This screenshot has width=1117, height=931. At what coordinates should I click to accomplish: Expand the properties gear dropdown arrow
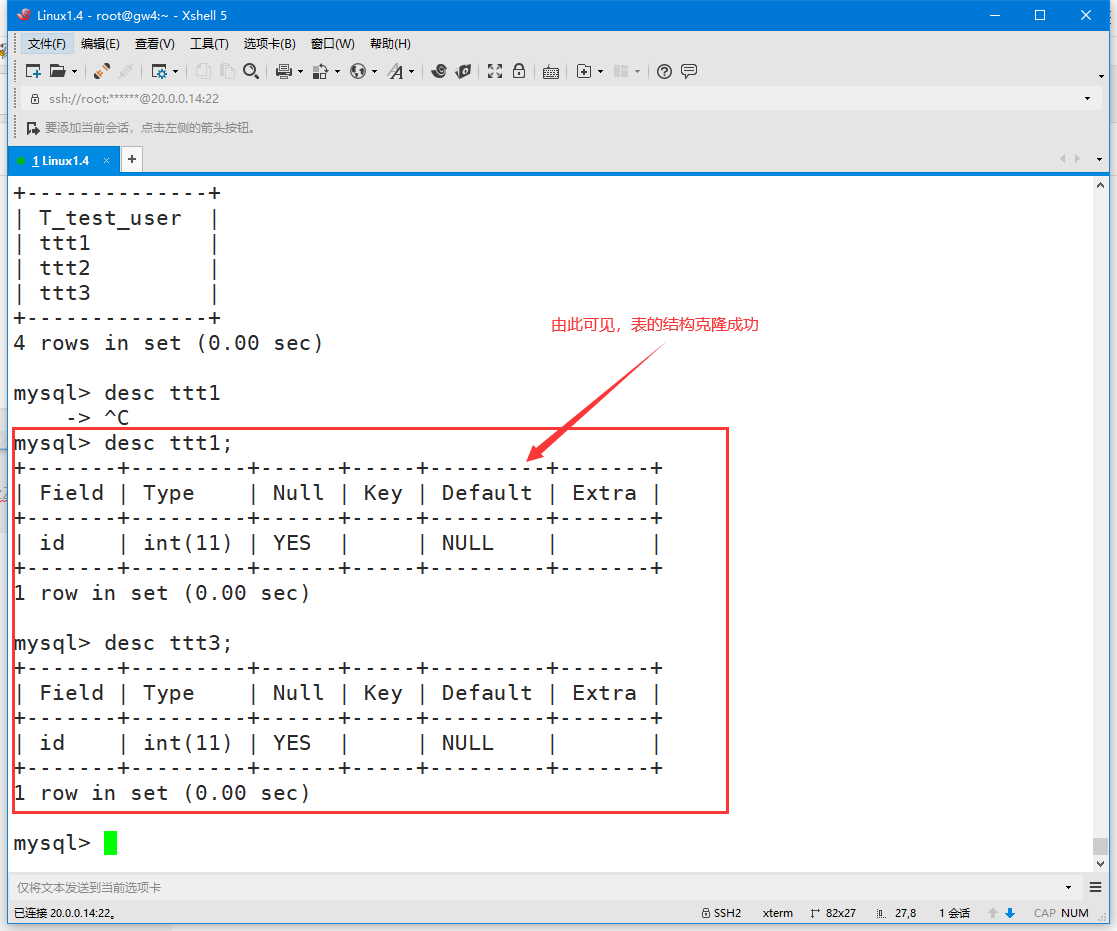click(175, 72)
